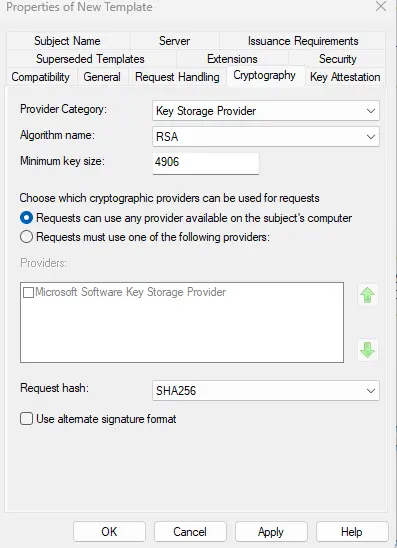The height and width of the screenshot is (548, 397).
Task: Open the Issuance Requirements tab
Action: click(303, 41)
